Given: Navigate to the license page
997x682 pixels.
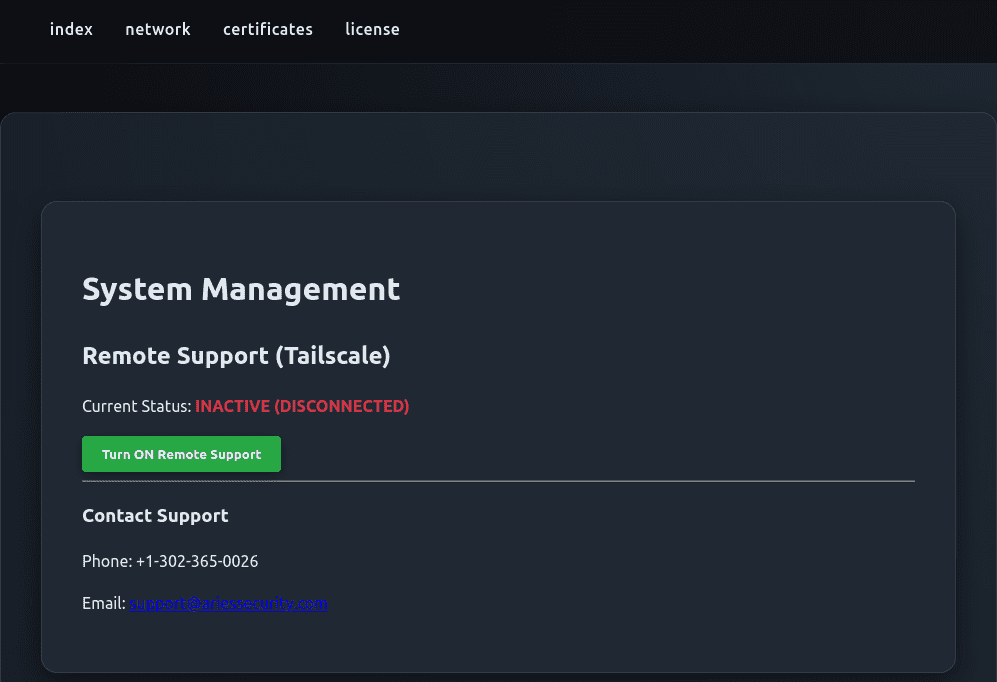Looking at the screenshot, I should pyautogui.click(x=372, y=30).
